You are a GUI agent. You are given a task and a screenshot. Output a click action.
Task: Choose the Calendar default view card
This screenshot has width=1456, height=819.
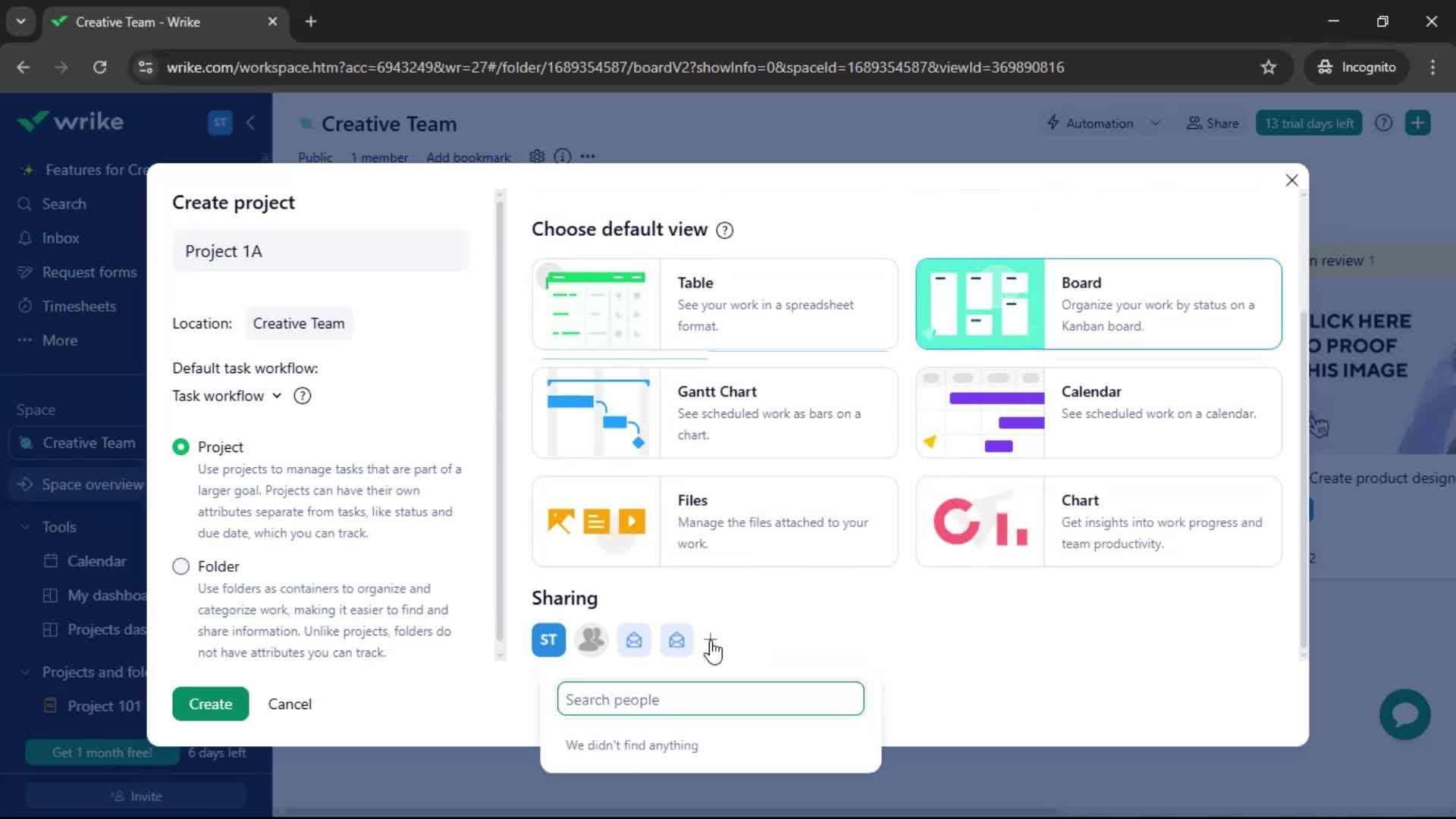click(1099, 413)
